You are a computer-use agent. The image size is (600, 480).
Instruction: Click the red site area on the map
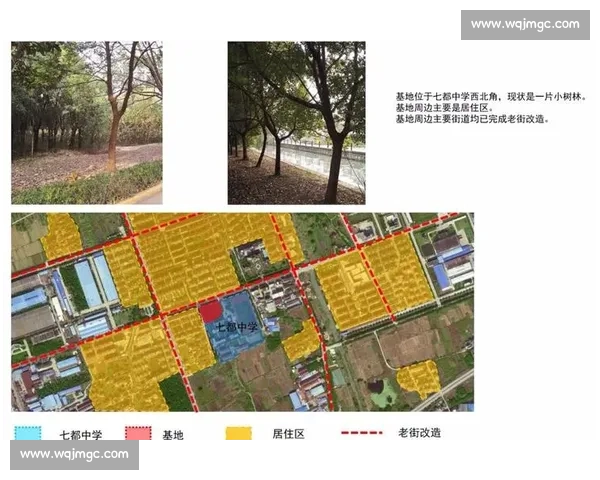coord(210,311)
